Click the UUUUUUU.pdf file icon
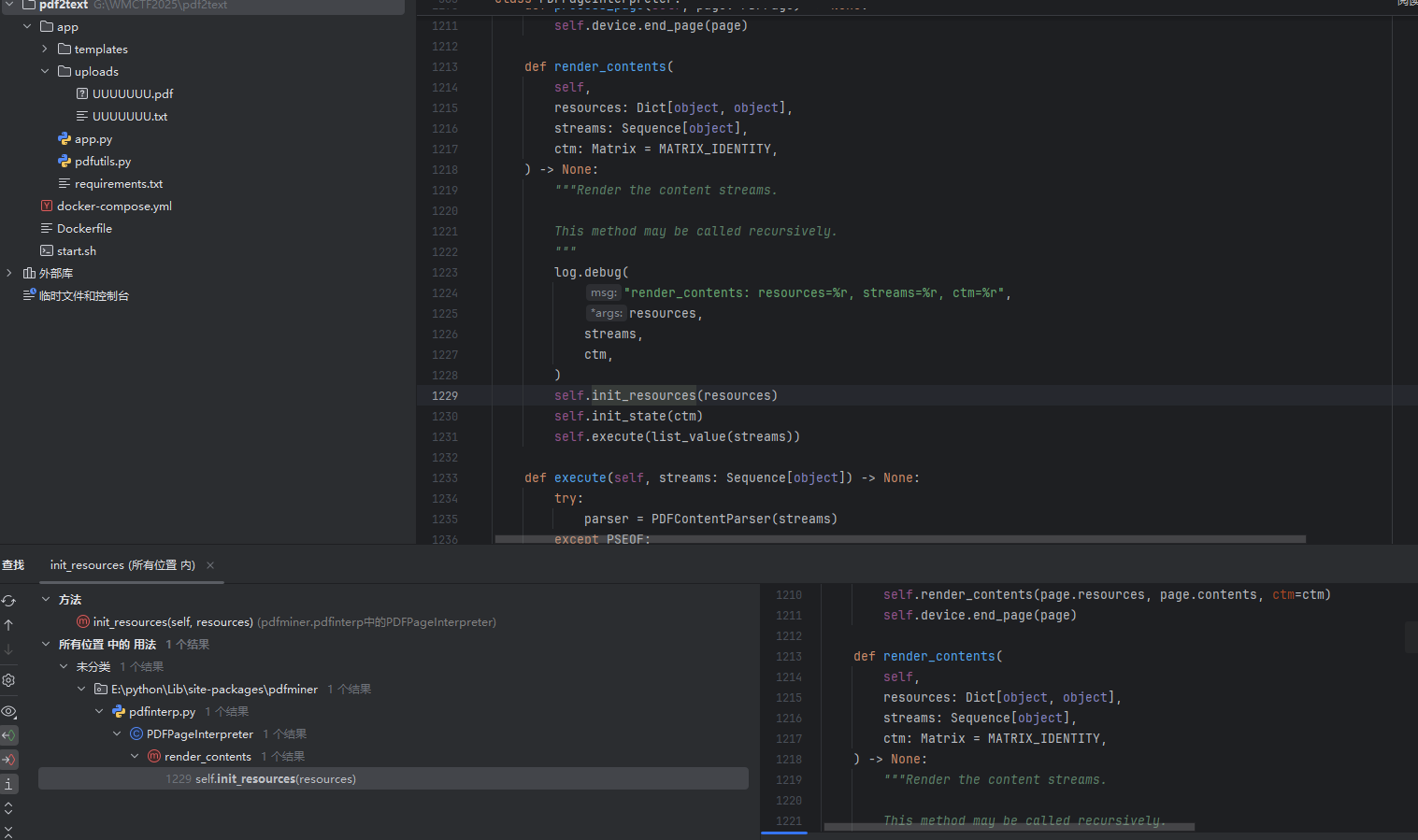 pyautogui.click(x=82, y=93)
